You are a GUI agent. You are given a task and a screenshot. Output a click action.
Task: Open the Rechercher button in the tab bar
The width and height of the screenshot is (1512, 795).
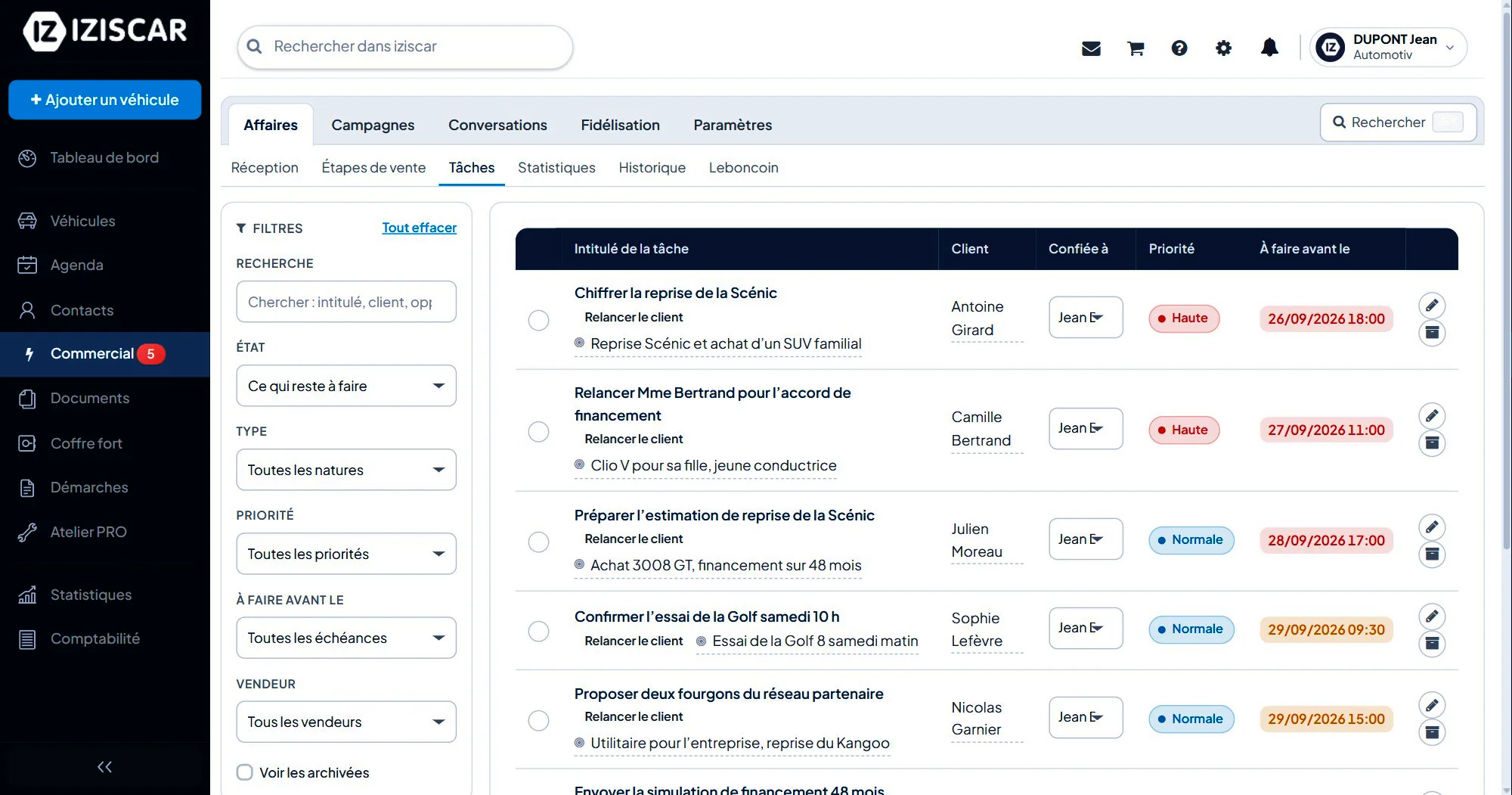point(1398,123)
